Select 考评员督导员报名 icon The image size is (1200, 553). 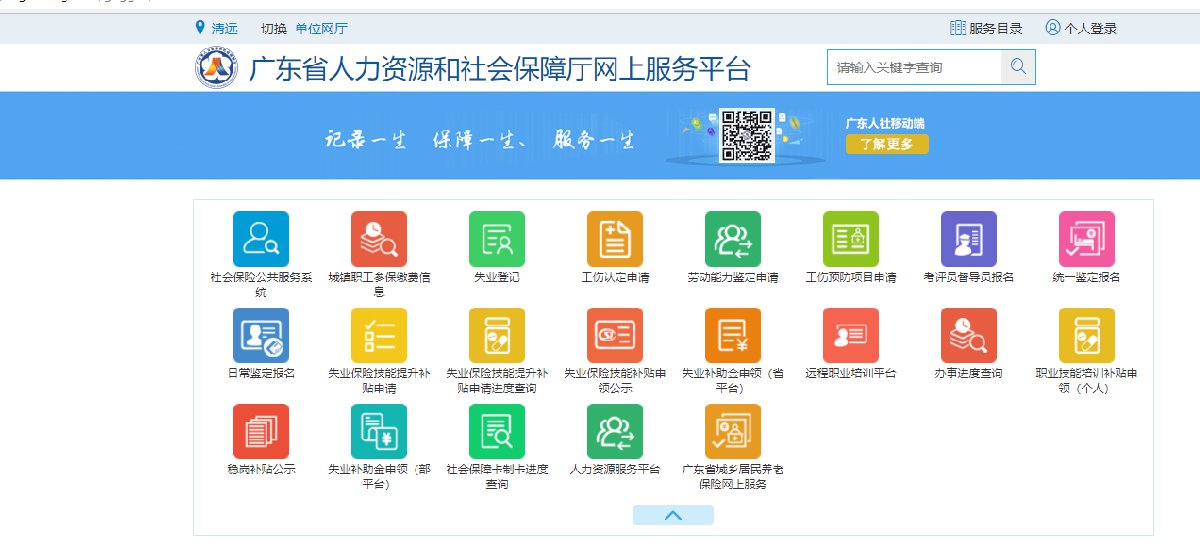[x=969, y=239]
